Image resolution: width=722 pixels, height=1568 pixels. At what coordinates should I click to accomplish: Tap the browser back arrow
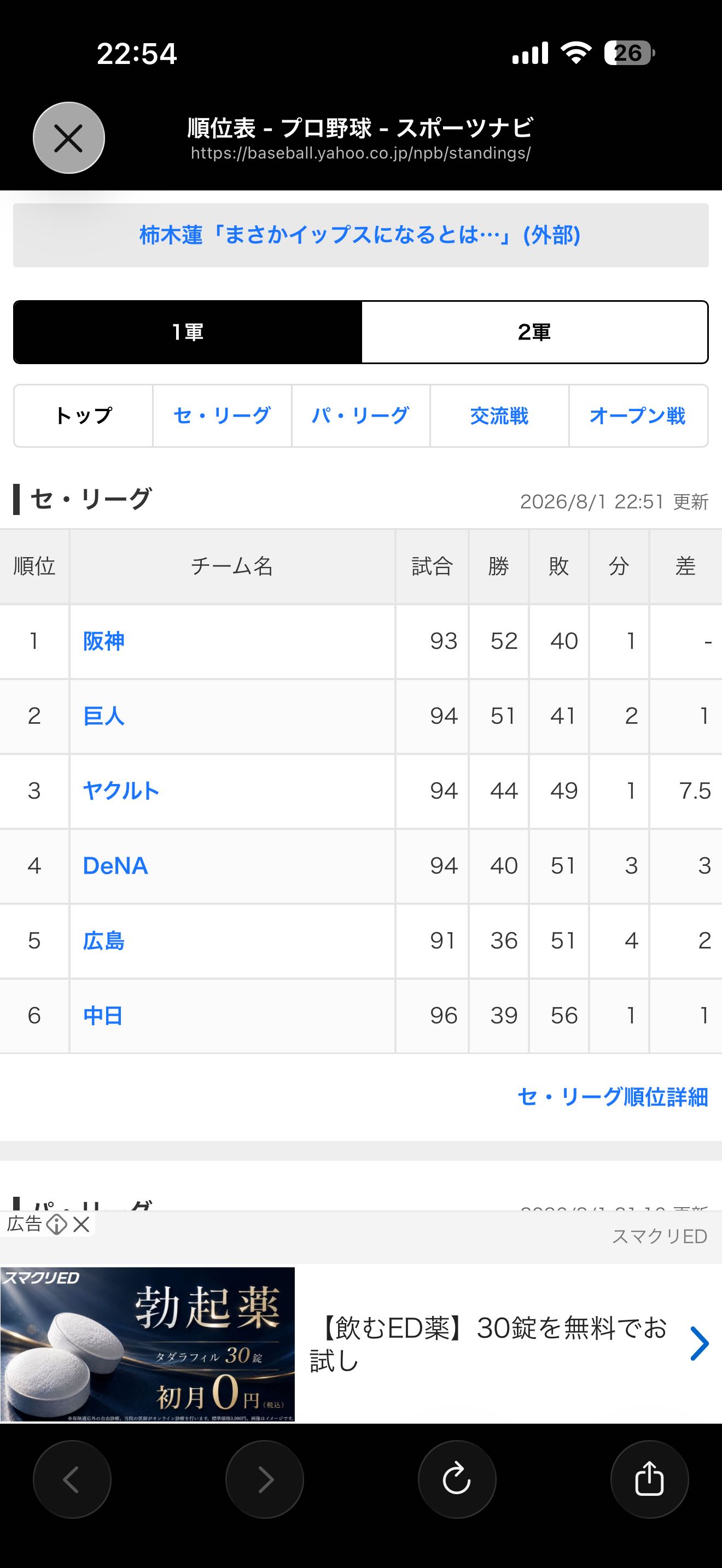[x=72, y=1479]
